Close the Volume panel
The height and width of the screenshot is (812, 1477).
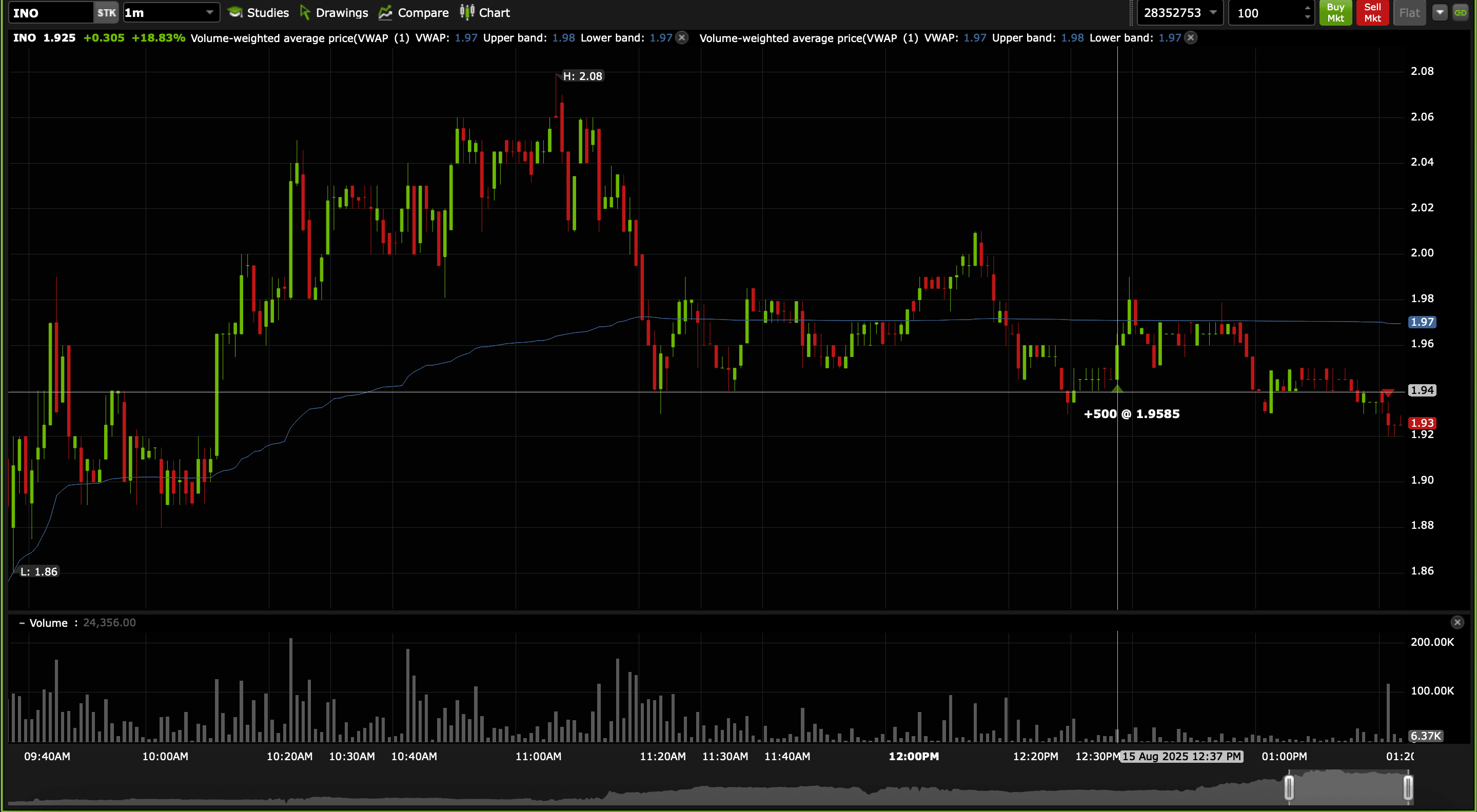[1457, 623]
